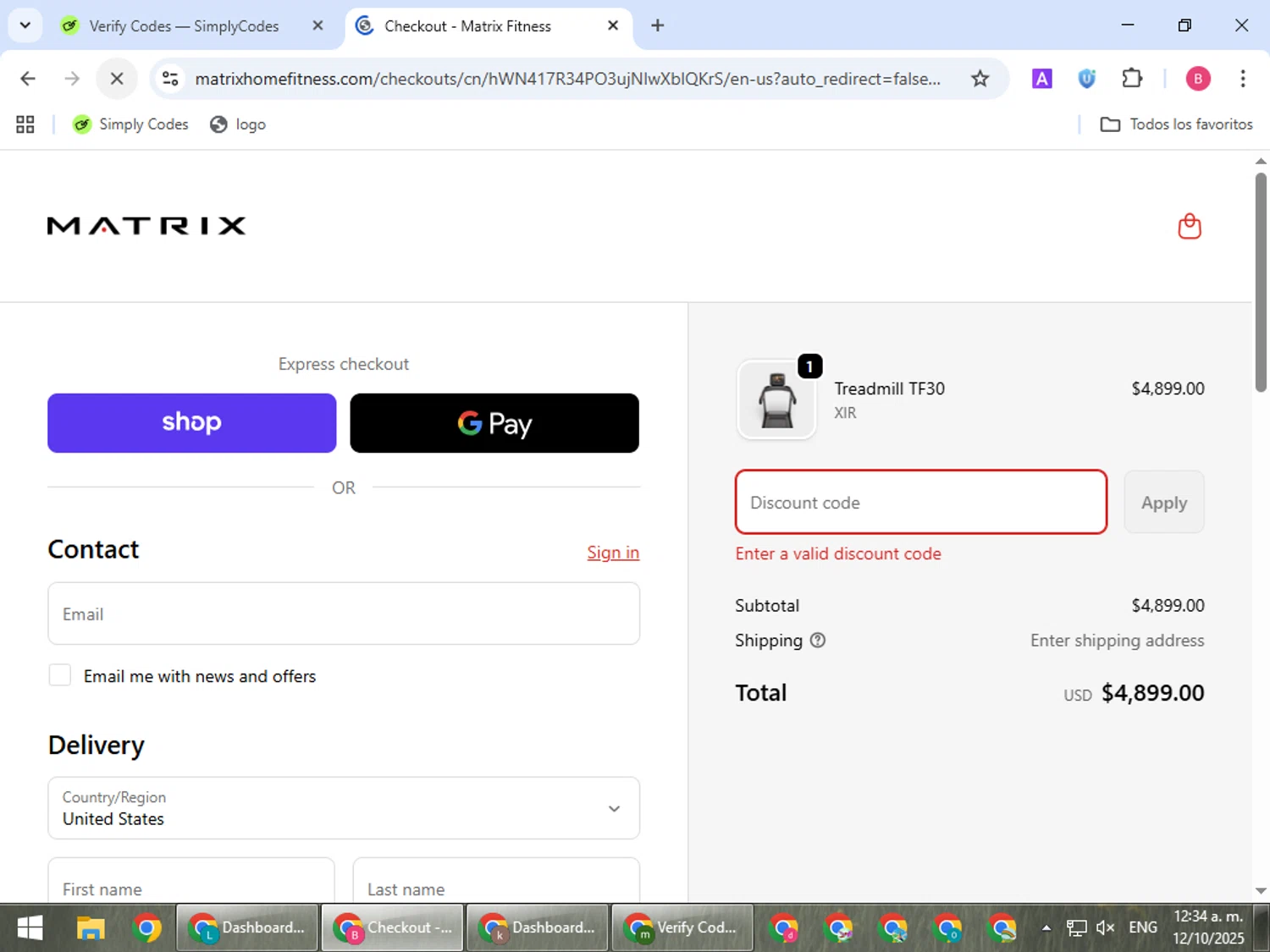Click the Treadmill TF30 product thumbnail
The height and width of the screenshot is (952, 1270).
coord(776,399)
